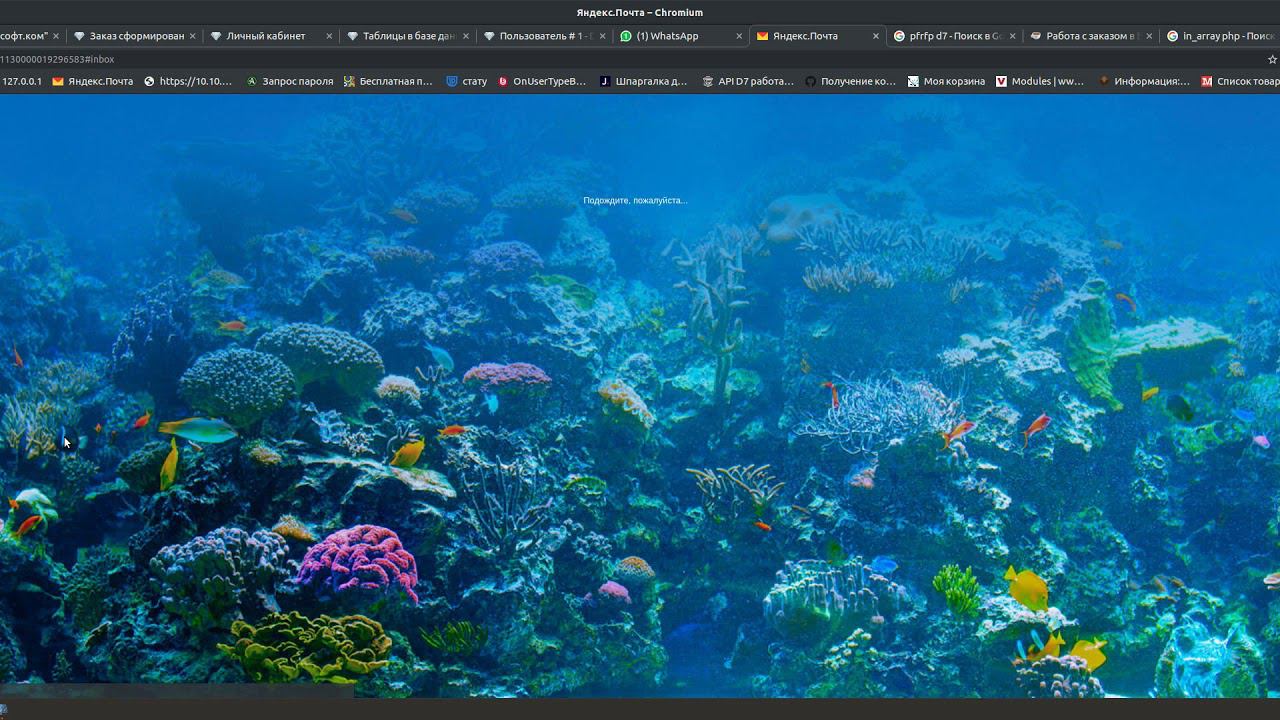Open the Получение ко... GitHub bookmark
The height and width of the screenshot is (720, 1280).
(x=850, y=81)
